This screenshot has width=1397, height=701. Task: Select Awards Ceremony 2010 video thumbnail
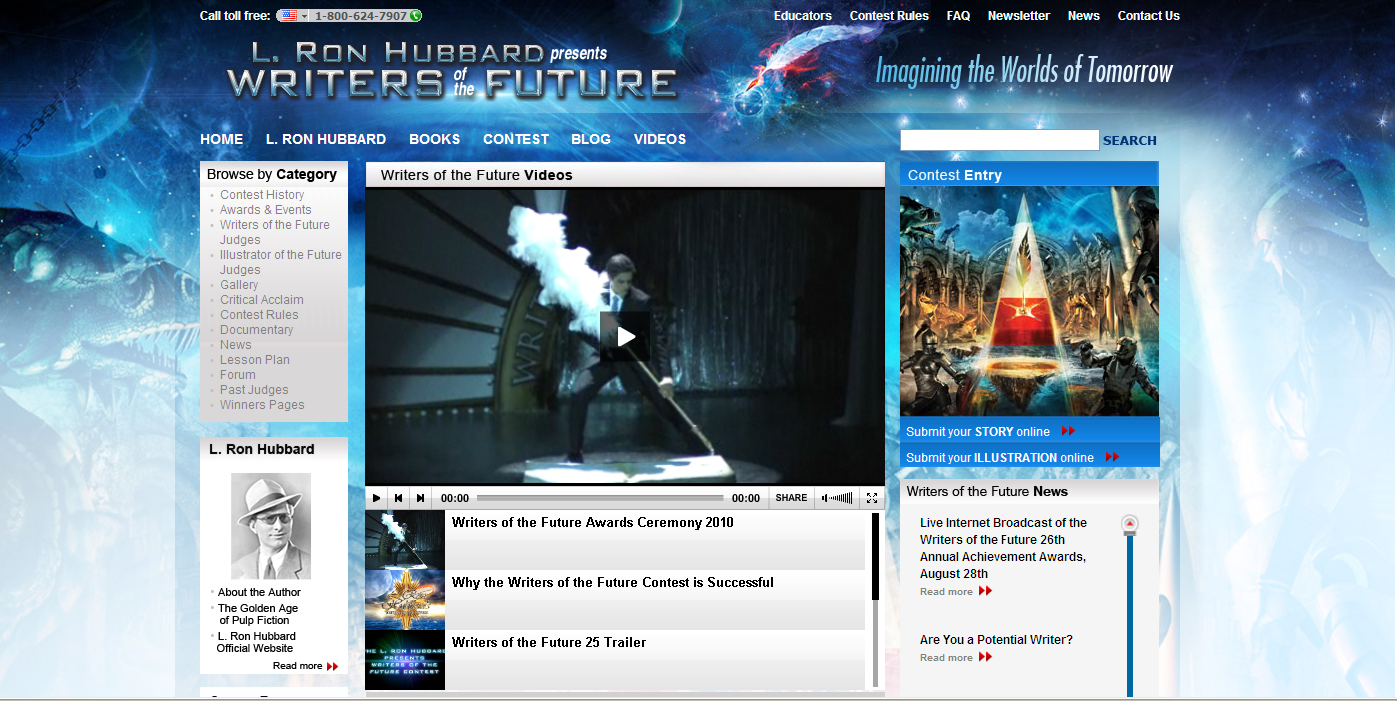click(405, 540)
